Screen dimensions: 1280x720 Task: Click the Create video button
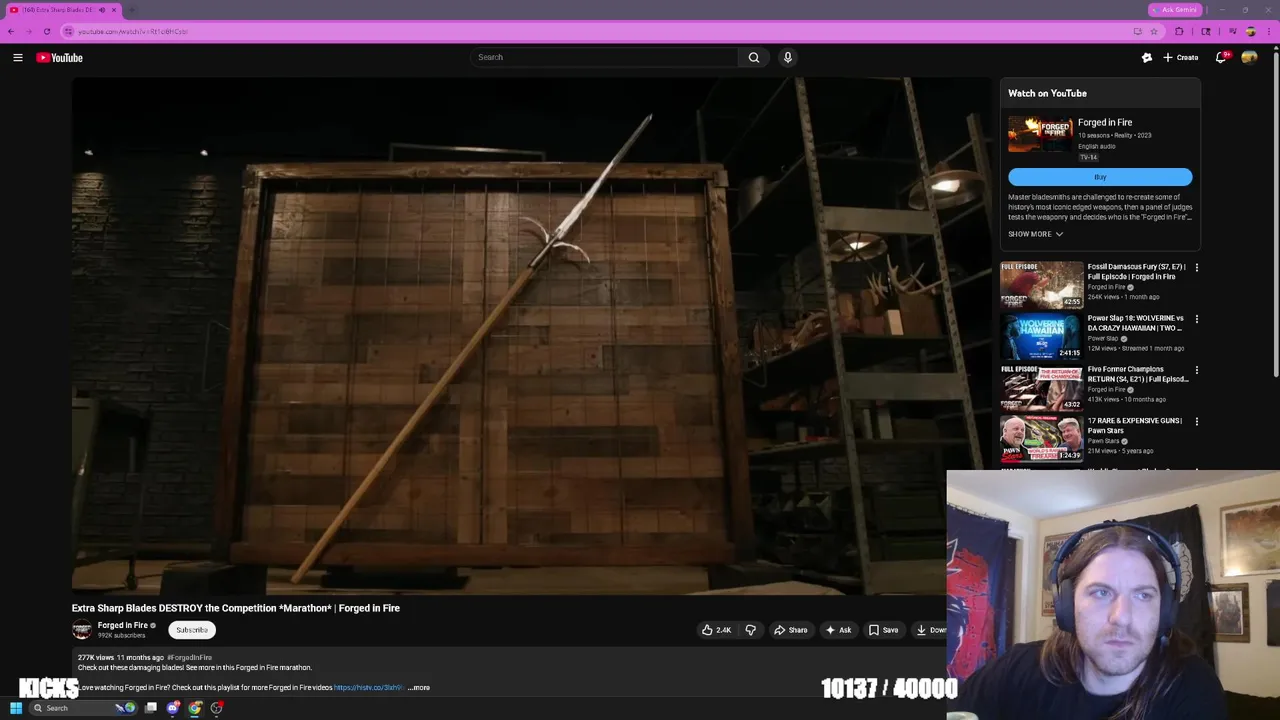(x=1181, y=58)
